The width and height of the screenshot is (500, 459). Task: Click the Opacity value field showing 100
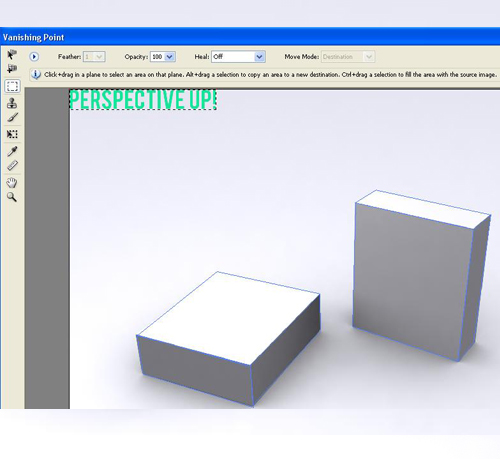157,57
